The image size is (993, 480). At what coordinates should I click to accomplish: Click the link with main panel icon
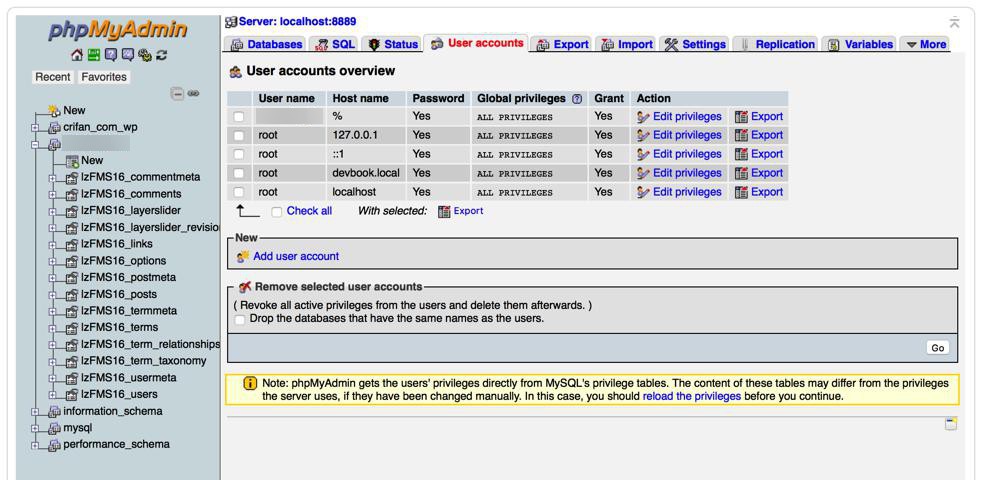pyautogui.click(x=193, y=93)
